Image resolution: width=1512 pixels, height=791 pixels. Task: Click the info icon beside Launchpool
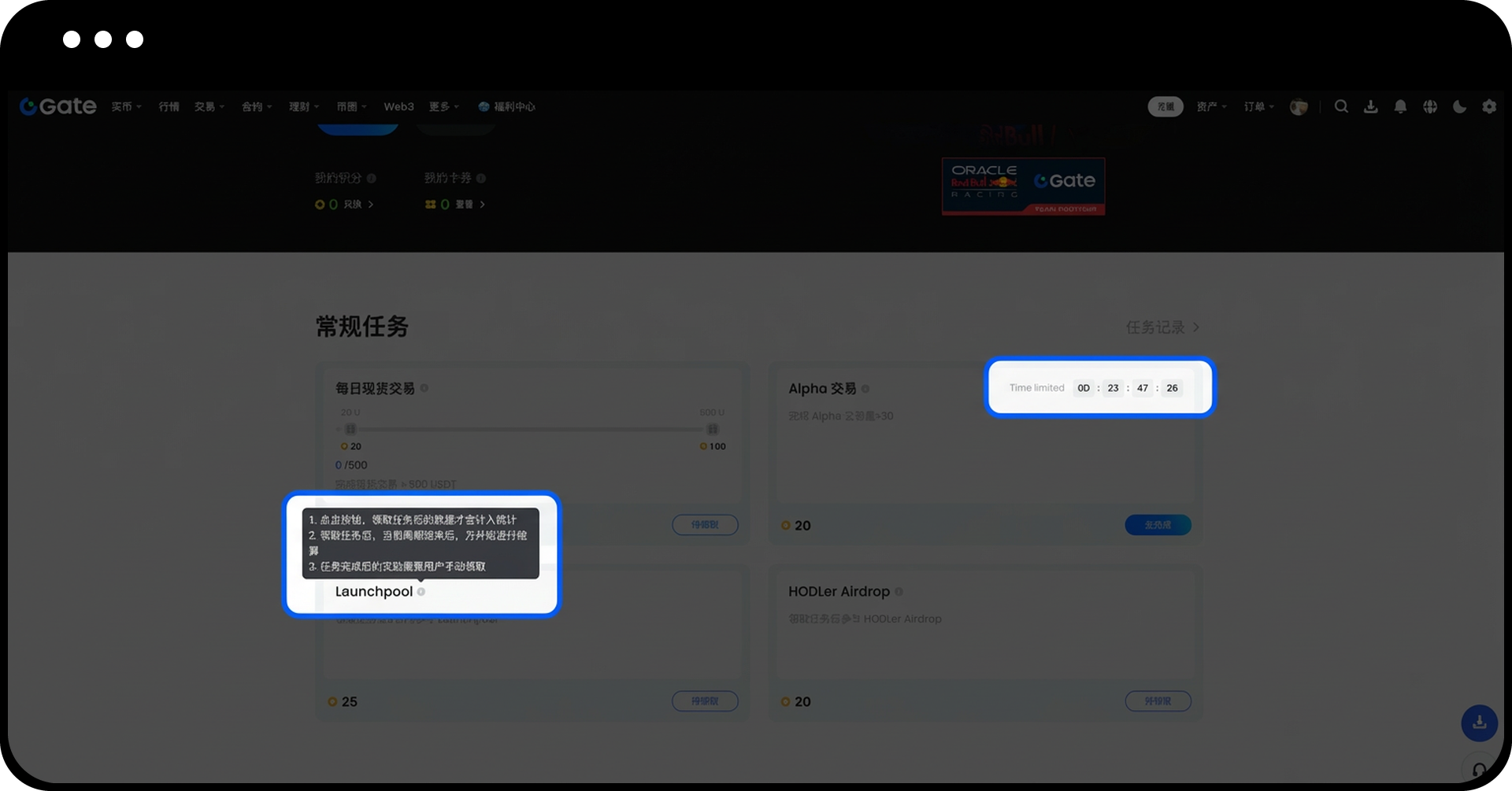click(x=421, y=592)
